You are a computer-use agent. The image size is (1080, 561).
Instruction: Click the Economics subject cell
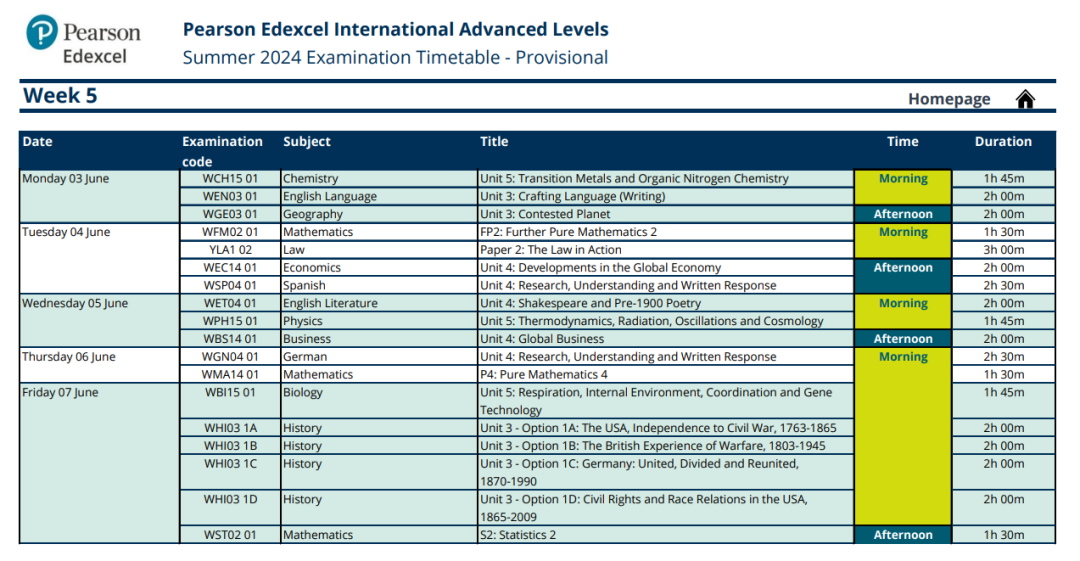coord(378,268)
